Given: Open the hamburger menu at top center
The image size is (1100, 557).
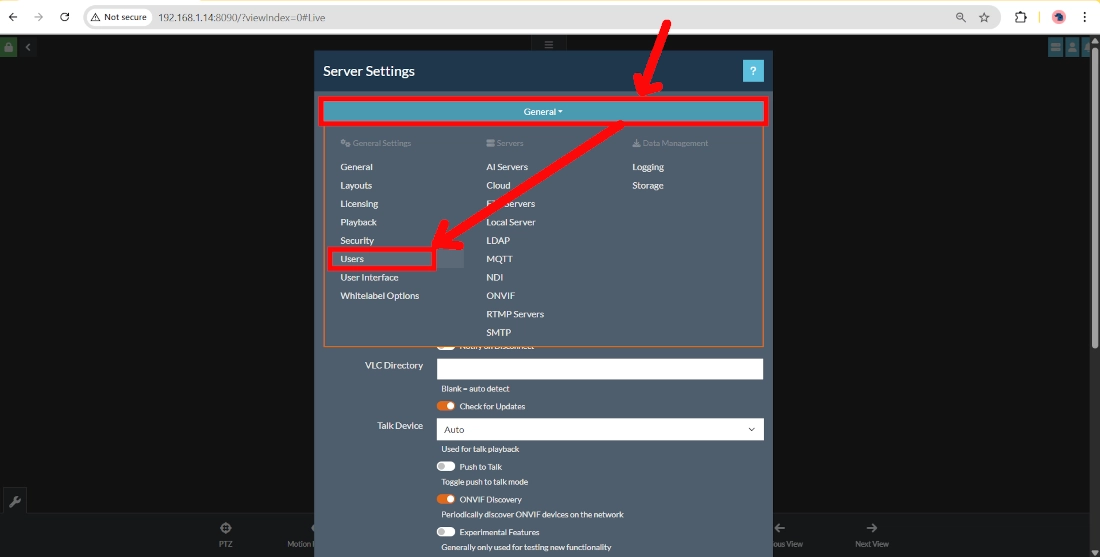Looking at the screenshot, I should click(549, 45).
